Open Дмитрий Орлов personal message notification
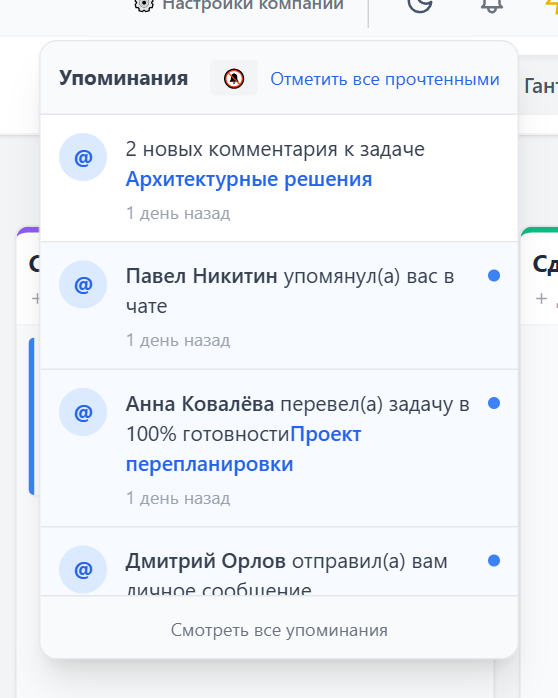 (x=279, y=562)
